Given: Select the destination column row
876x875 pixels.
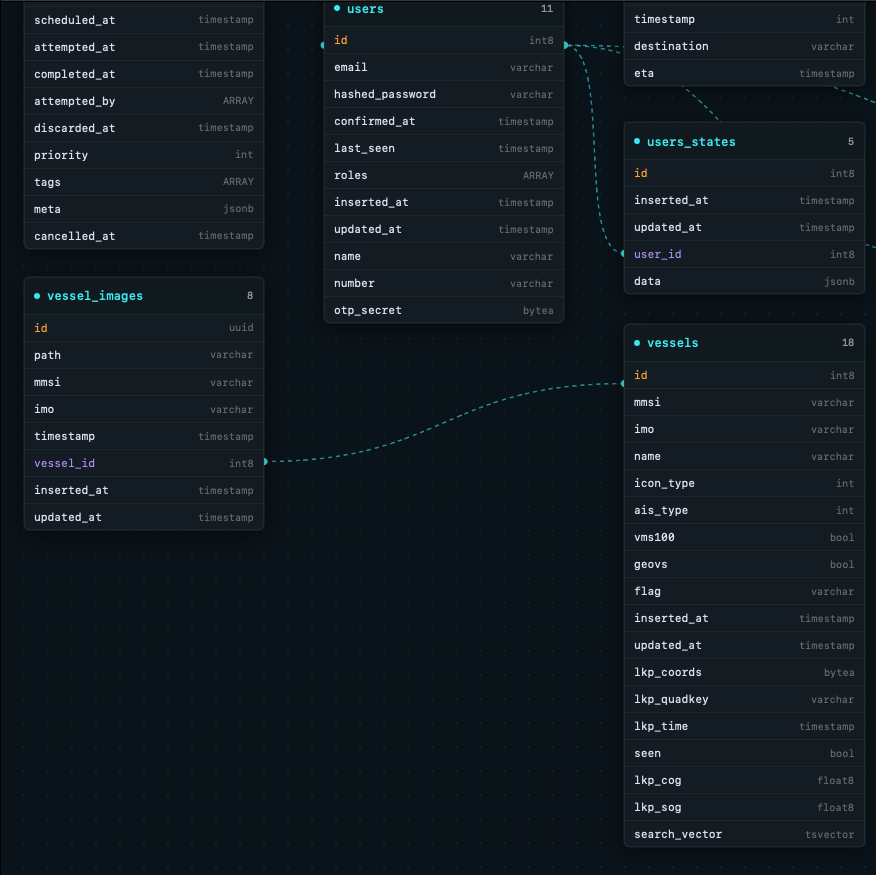Looking at the screenshot, I should point(744,46).
